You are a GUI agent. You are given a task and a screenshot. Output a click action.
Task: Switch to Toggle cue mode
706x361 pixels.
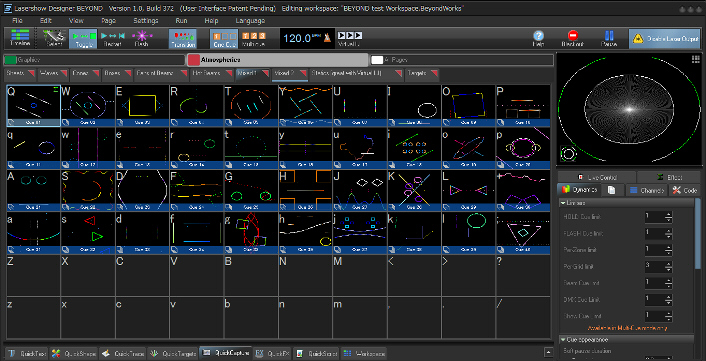pyautogui.click(x=83, y=38)
